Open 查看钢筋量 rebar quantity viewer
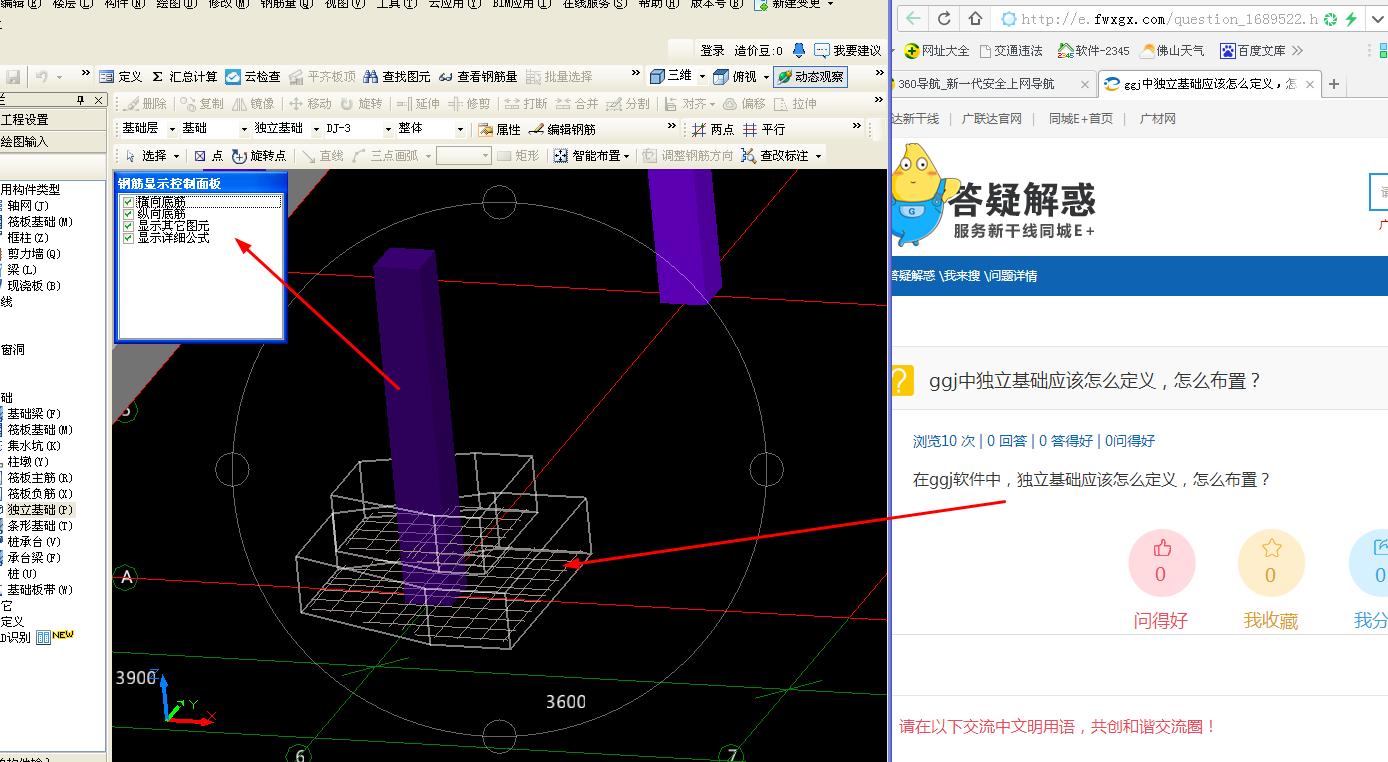The width and height of the screenshot is (1388, 762). (478, 76)
